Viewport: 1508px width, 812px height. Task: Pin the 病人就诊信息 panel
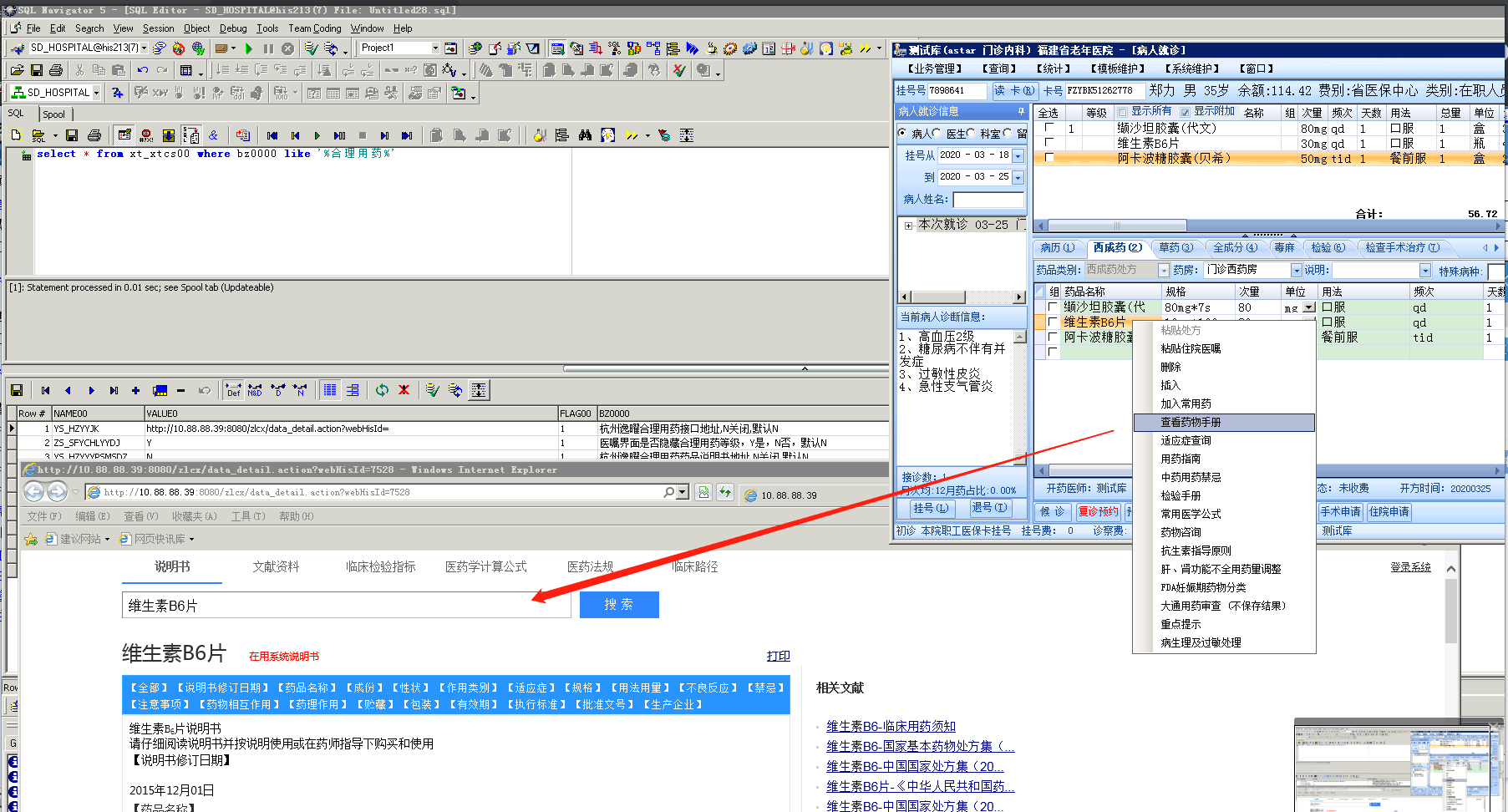pyautogui.click(x=1021, y=111)
